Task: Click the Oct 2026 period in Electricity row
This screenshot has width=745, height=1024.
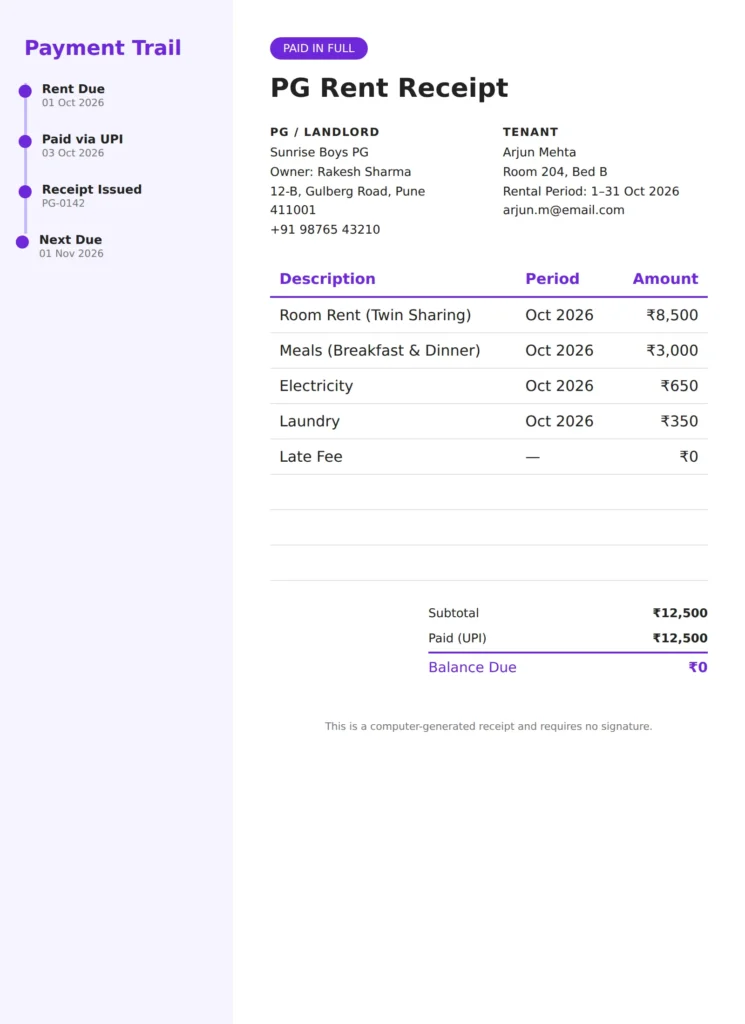Action: point(560,386)
